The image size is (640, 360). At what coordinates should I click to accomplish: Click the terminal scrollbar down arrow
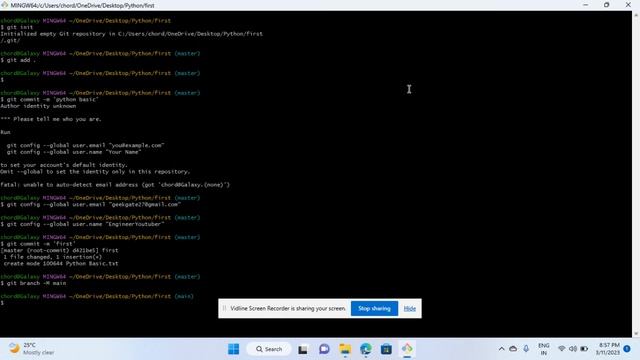point(636,334)
